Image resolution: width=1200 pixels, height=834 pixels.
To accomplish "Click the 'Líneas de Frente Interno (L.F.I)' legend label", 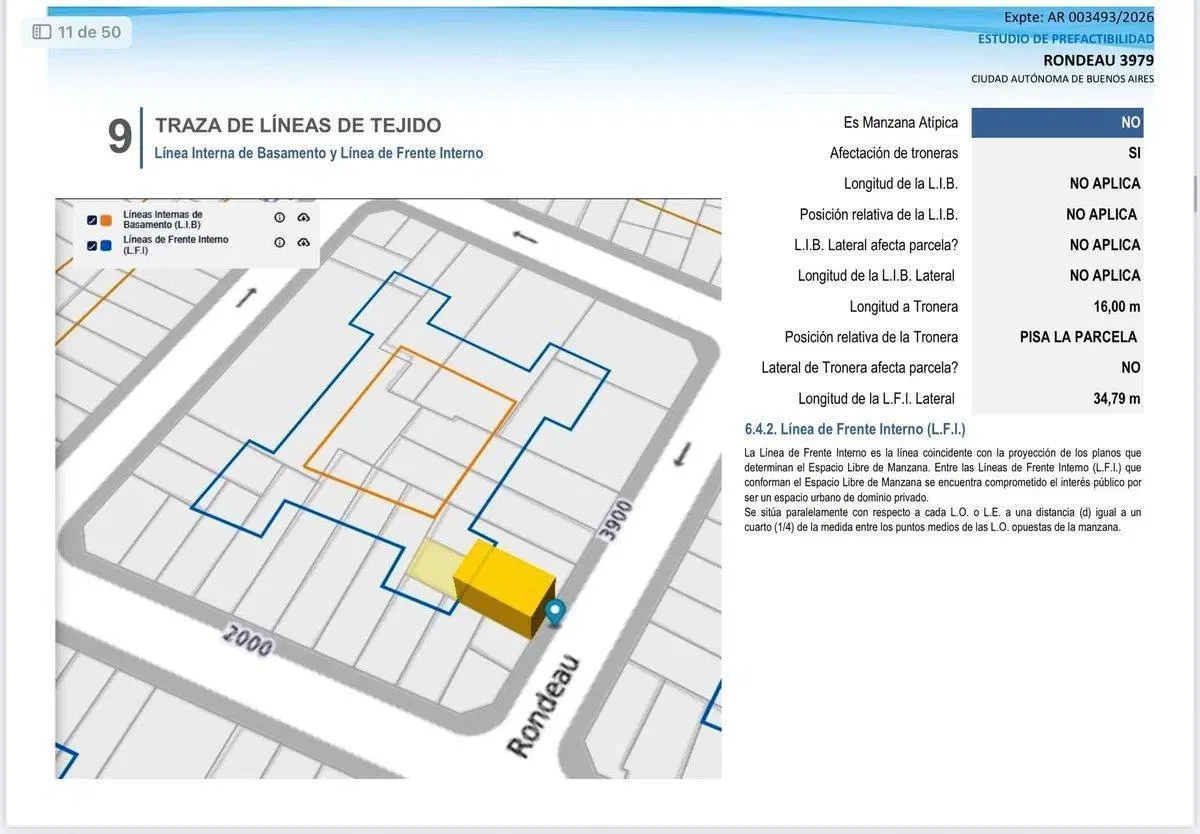I will tap(175, 244).
